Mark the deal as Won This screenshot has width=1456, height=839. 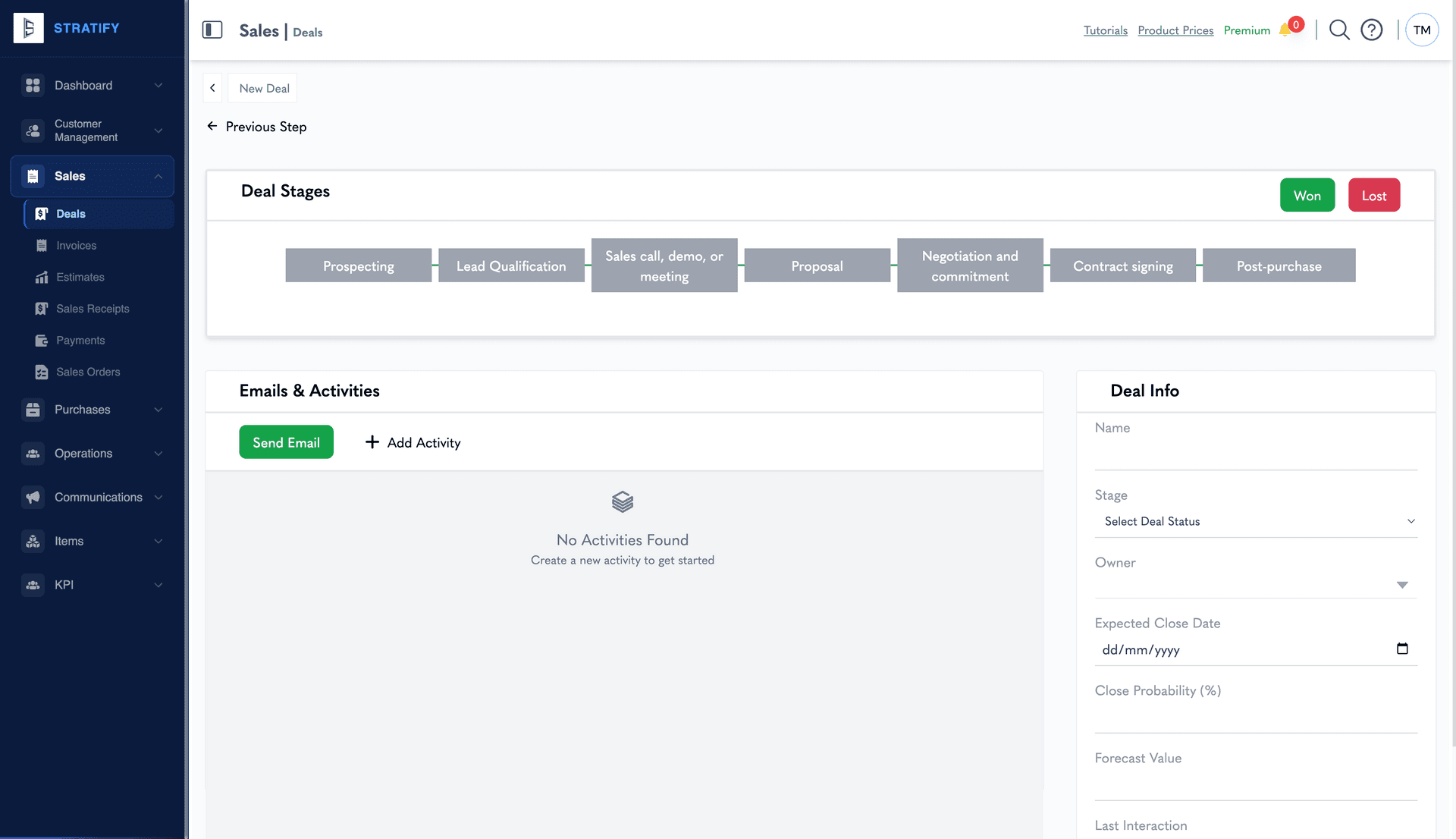(x=1307, y=195)
